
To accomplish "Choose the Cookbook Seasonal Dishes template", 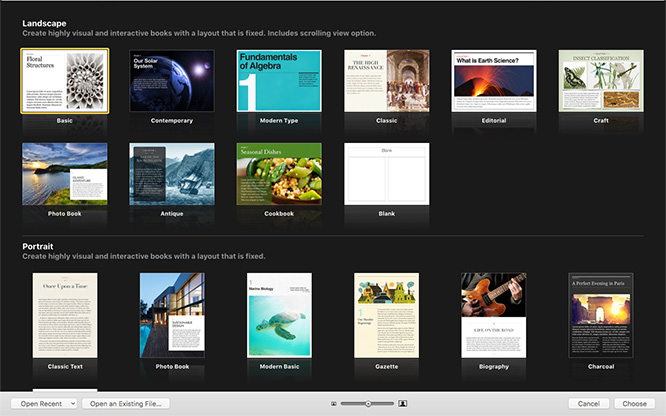I will click(x=279, y=173).
